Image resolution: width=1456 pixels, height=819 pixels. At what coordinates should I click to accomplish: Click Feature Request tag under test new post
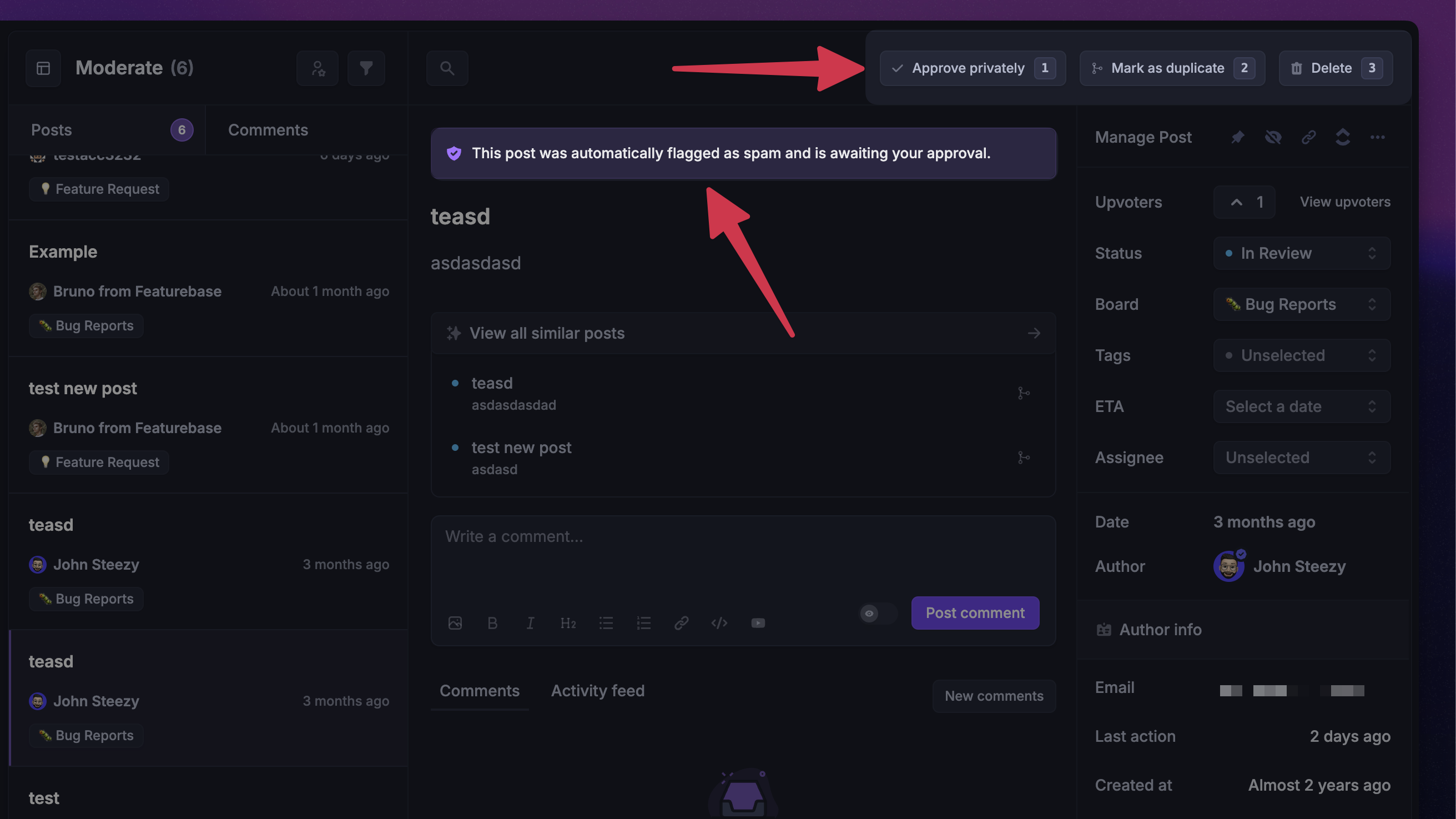[x=99, y=463]
